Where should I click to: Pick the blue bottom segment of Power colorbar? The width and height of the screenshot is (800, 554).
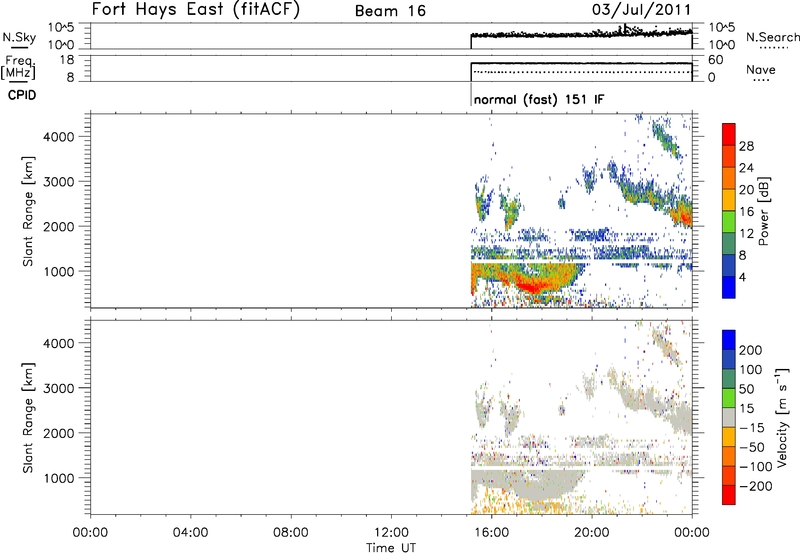[x=729, y=287]
